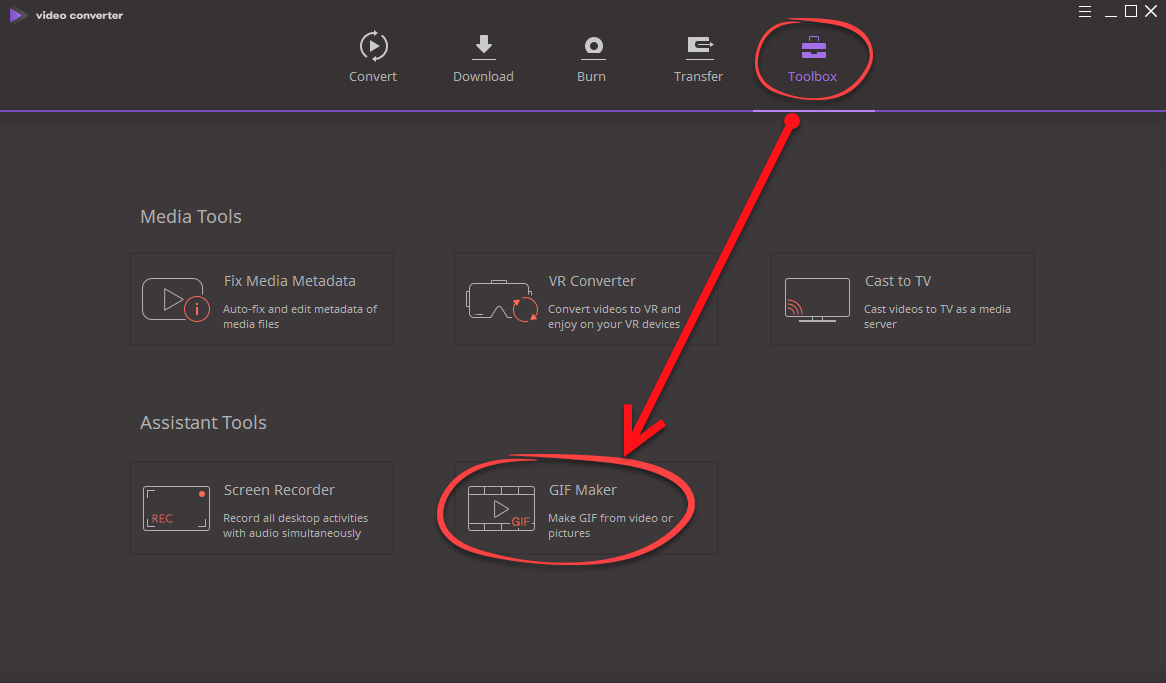
Task: Switch to the Burn tab label
Action: click(x=591, y=77)
